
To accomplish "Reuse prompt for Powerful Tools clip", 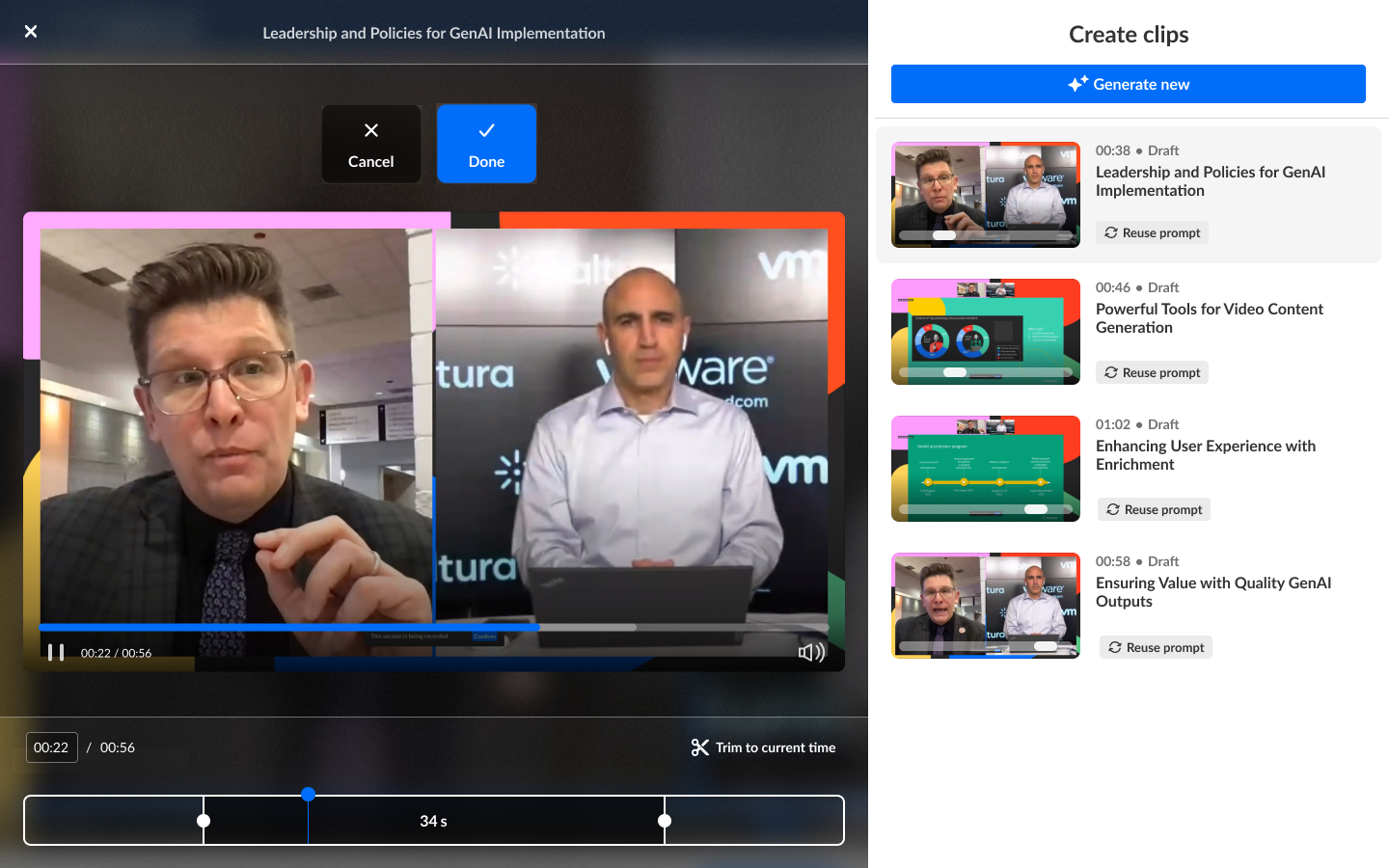I will pyautogui.click(x=1152, y=372).
